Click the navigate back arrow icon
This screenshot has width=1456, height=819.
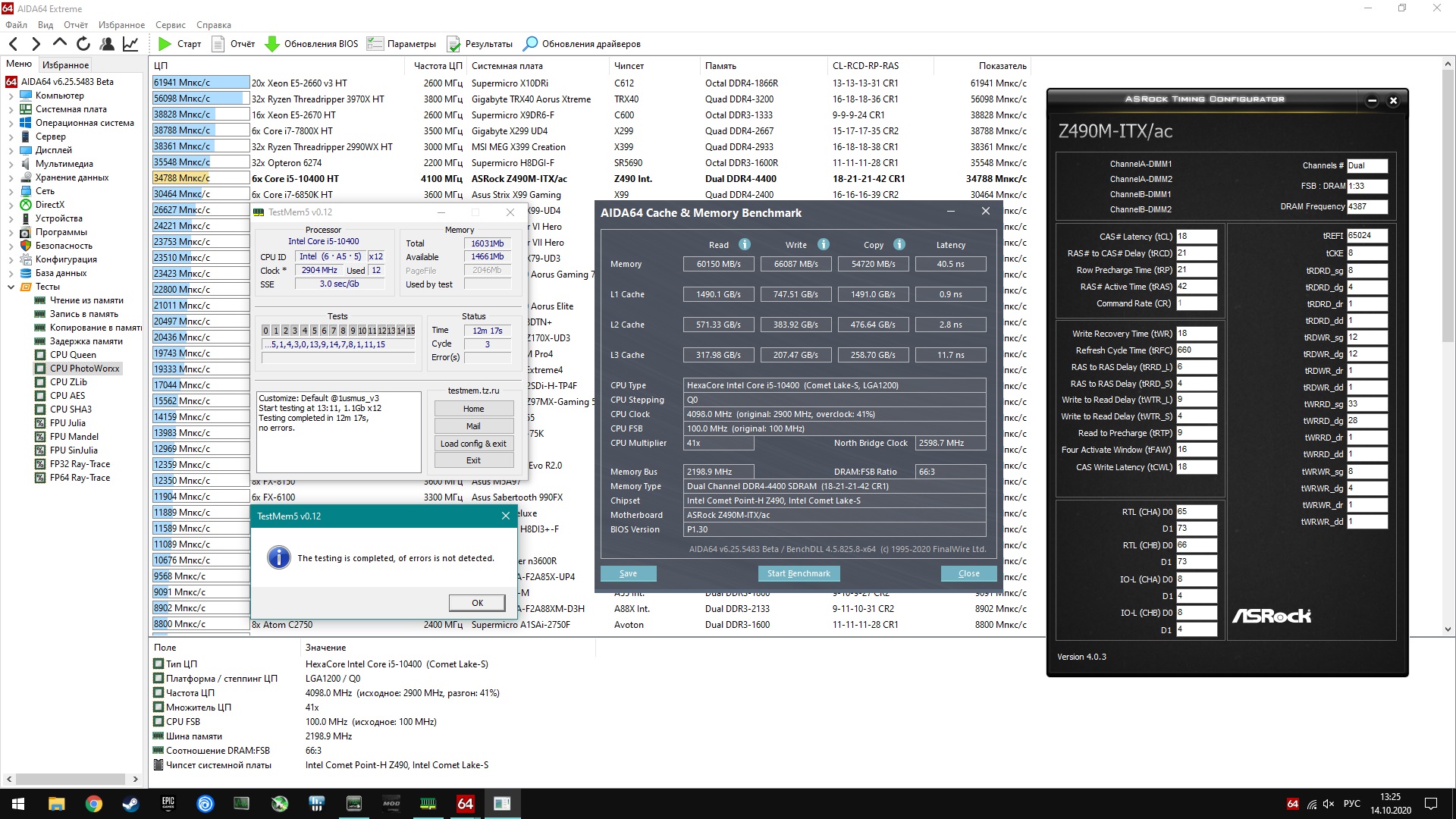click(13, 44)
